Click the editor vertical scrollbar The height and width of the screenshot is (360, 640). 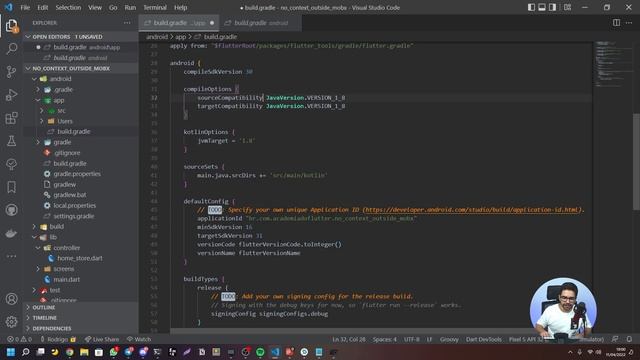pos(636,163)
